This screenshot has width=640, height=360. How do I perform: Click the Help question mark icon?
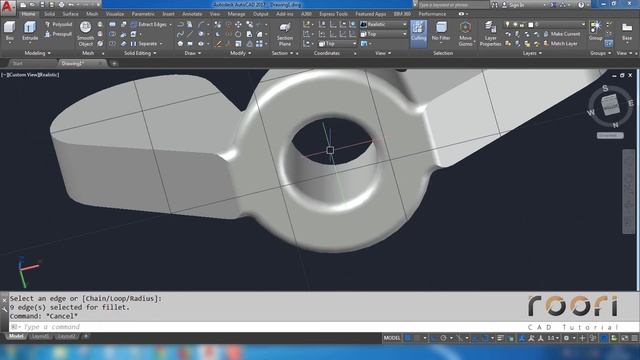point(581,5)
